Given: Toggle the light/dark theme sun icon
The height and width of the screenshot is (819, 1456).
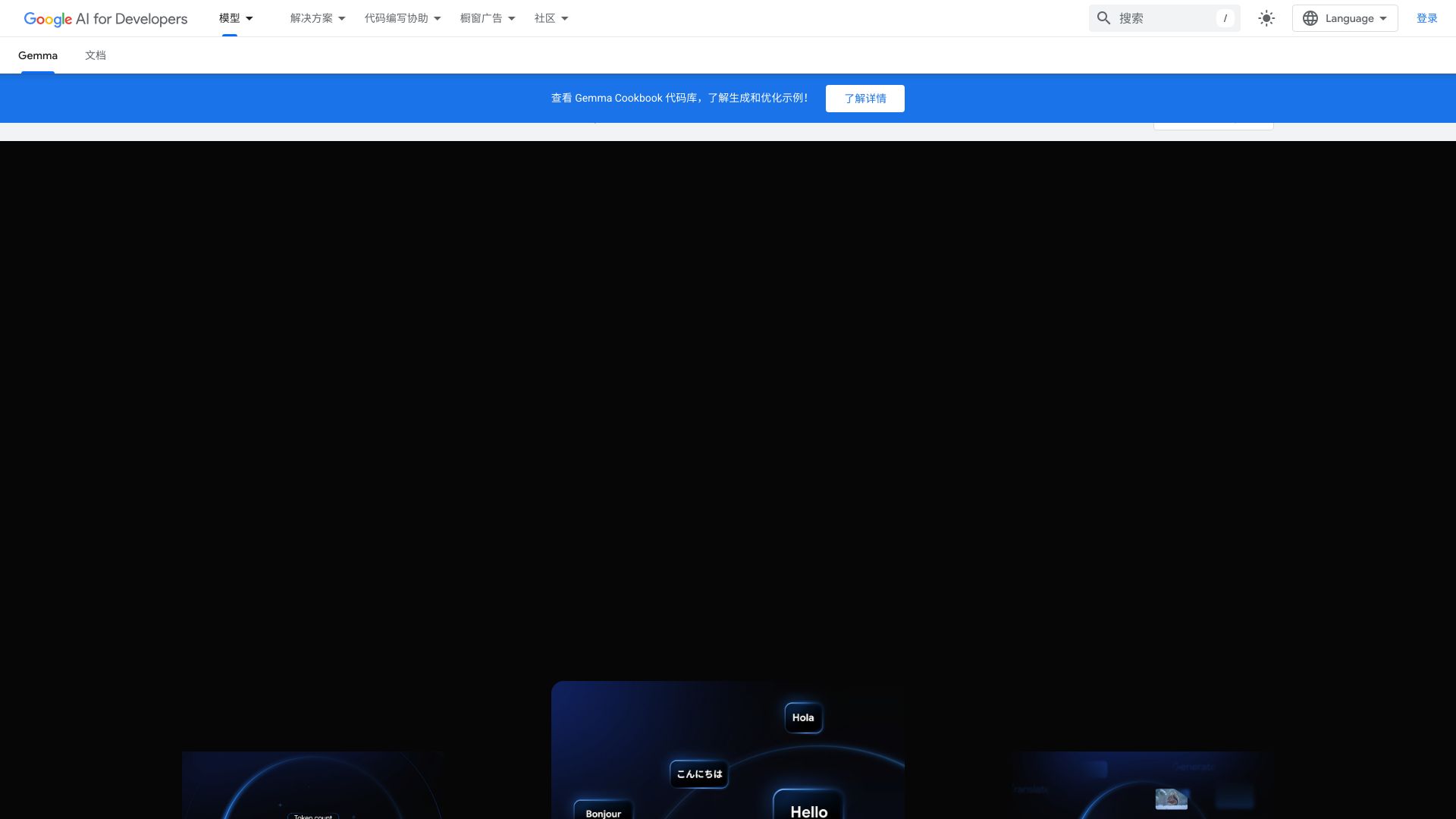Looking at the screenshot, I should (1266, 18).
